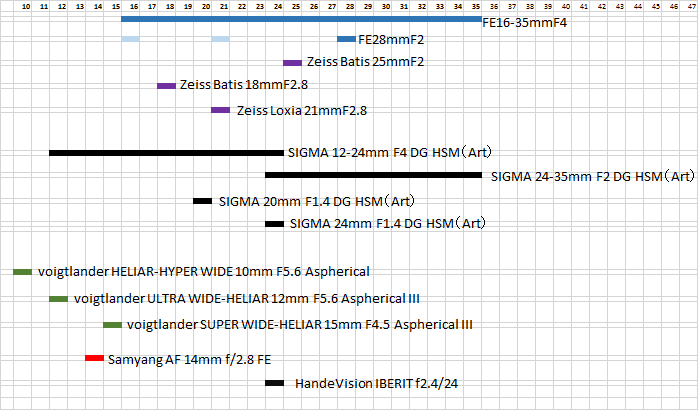This screenshot has width=698, height=410.
Task: Click the column header 12
Action: 62,7
